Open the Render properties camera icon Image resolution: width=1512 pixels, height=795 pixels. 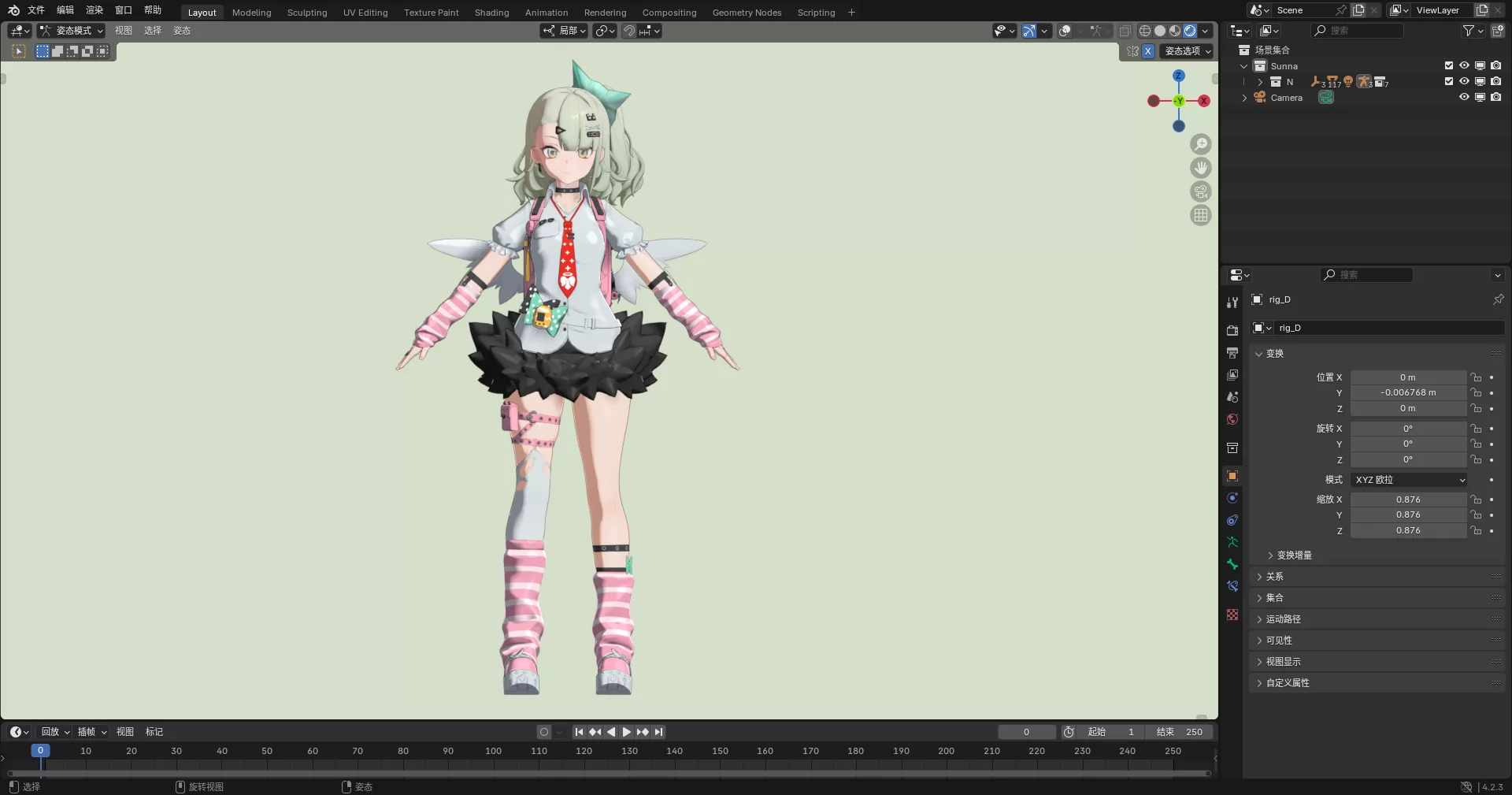(x=1232, y=330)
